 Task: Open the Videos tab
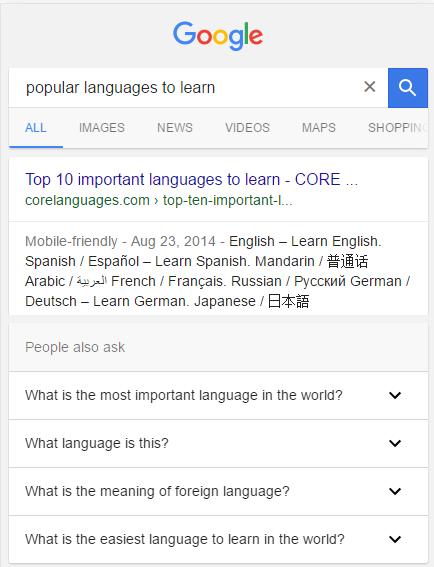247,128
